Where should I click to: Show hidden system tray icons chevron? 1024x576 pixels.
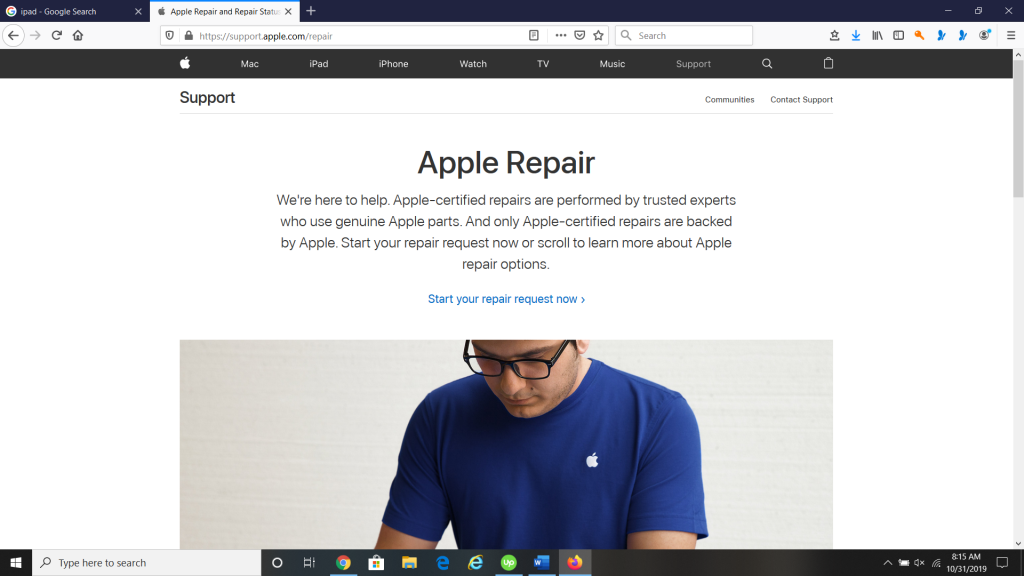point(888,562)
